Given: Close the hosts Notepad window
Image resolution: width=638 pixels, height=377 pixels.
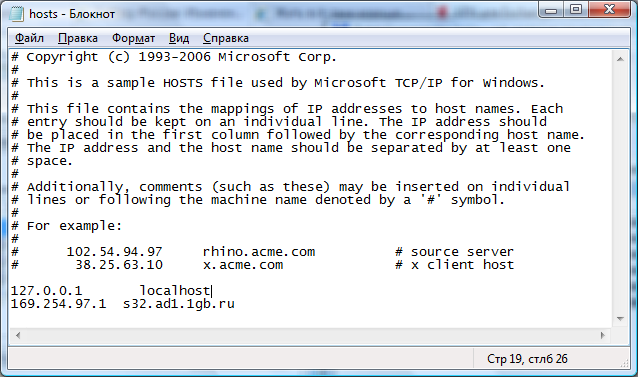Looking at the screenshot, I should click(x=609, y=10).
